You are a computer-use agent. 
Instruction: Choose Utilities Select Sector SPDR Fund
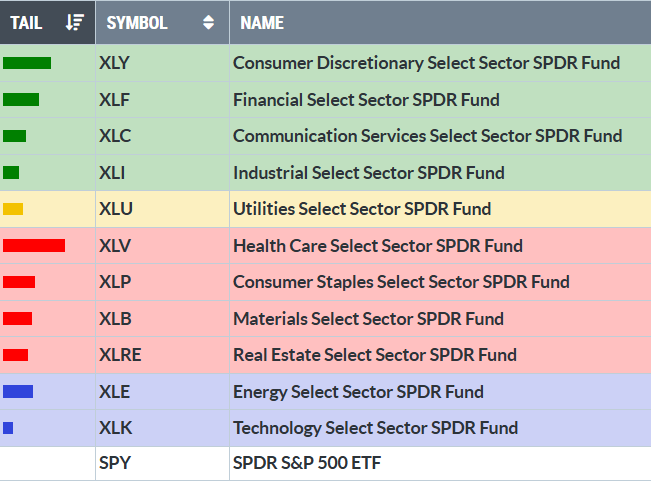click(362, 209)
